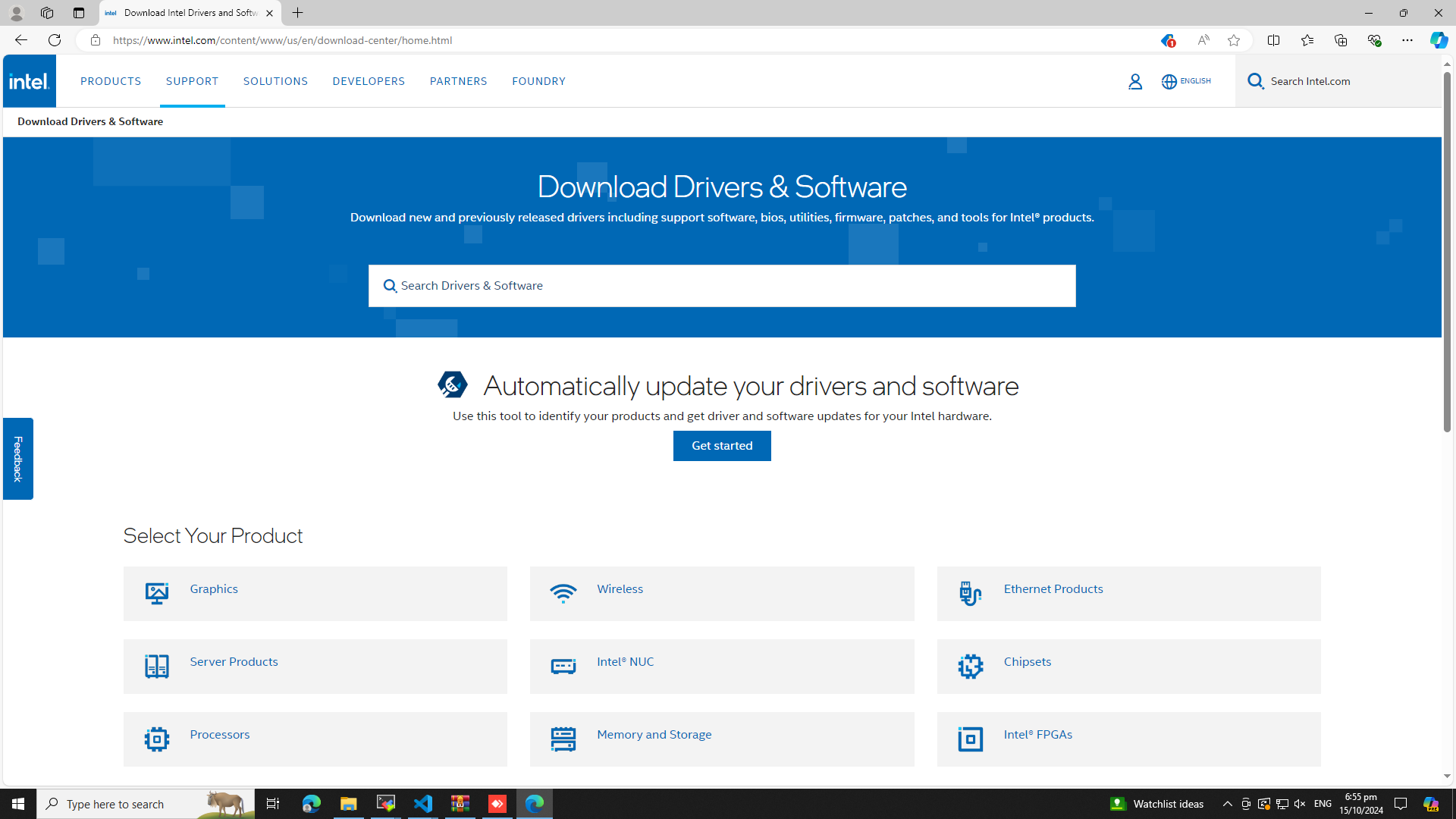Open the notification center icon

(1401, 804)
